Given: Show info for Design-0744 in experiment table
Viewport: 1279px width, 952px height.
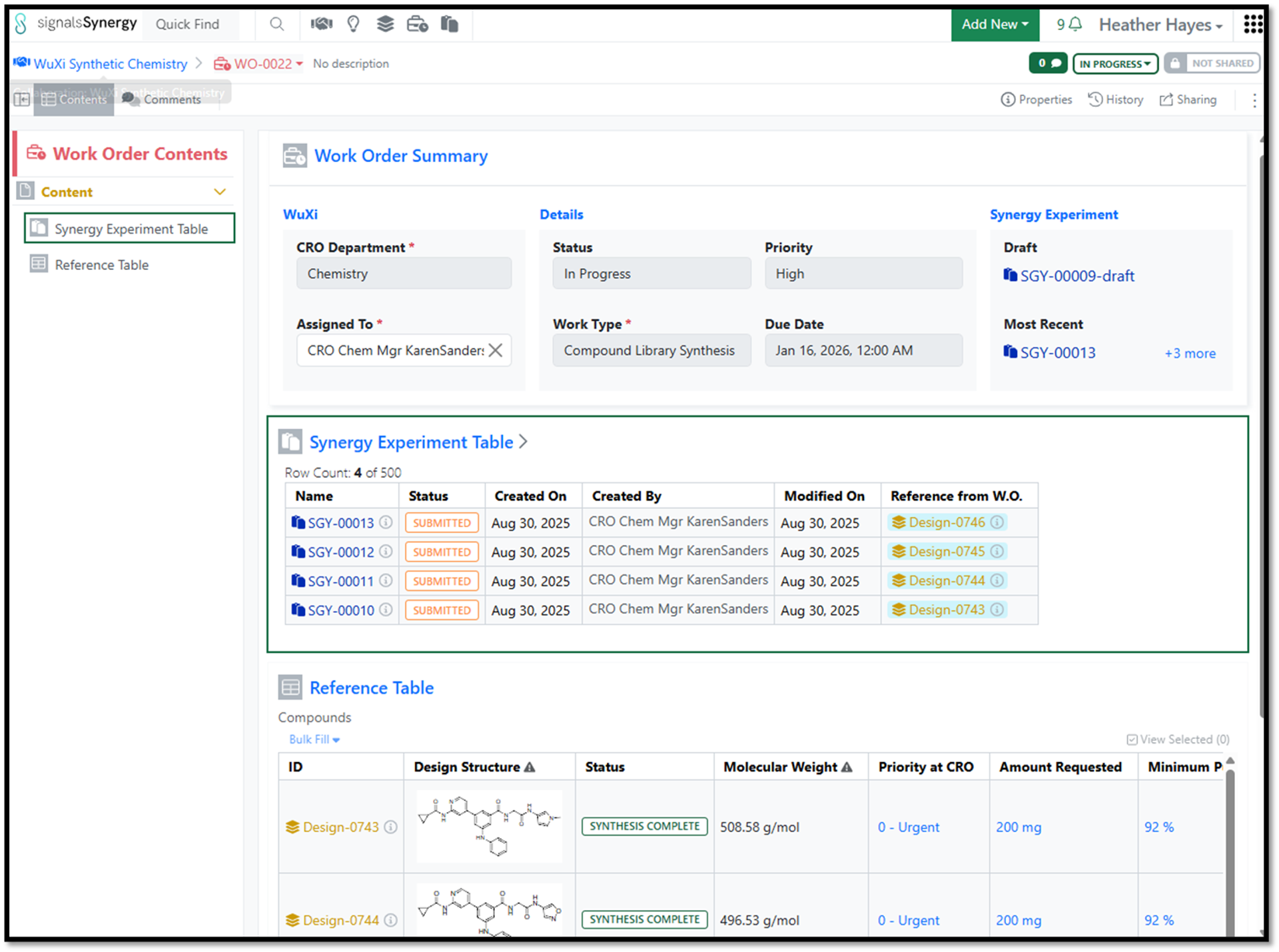Looking at the screenshot, I should [997, 581].
